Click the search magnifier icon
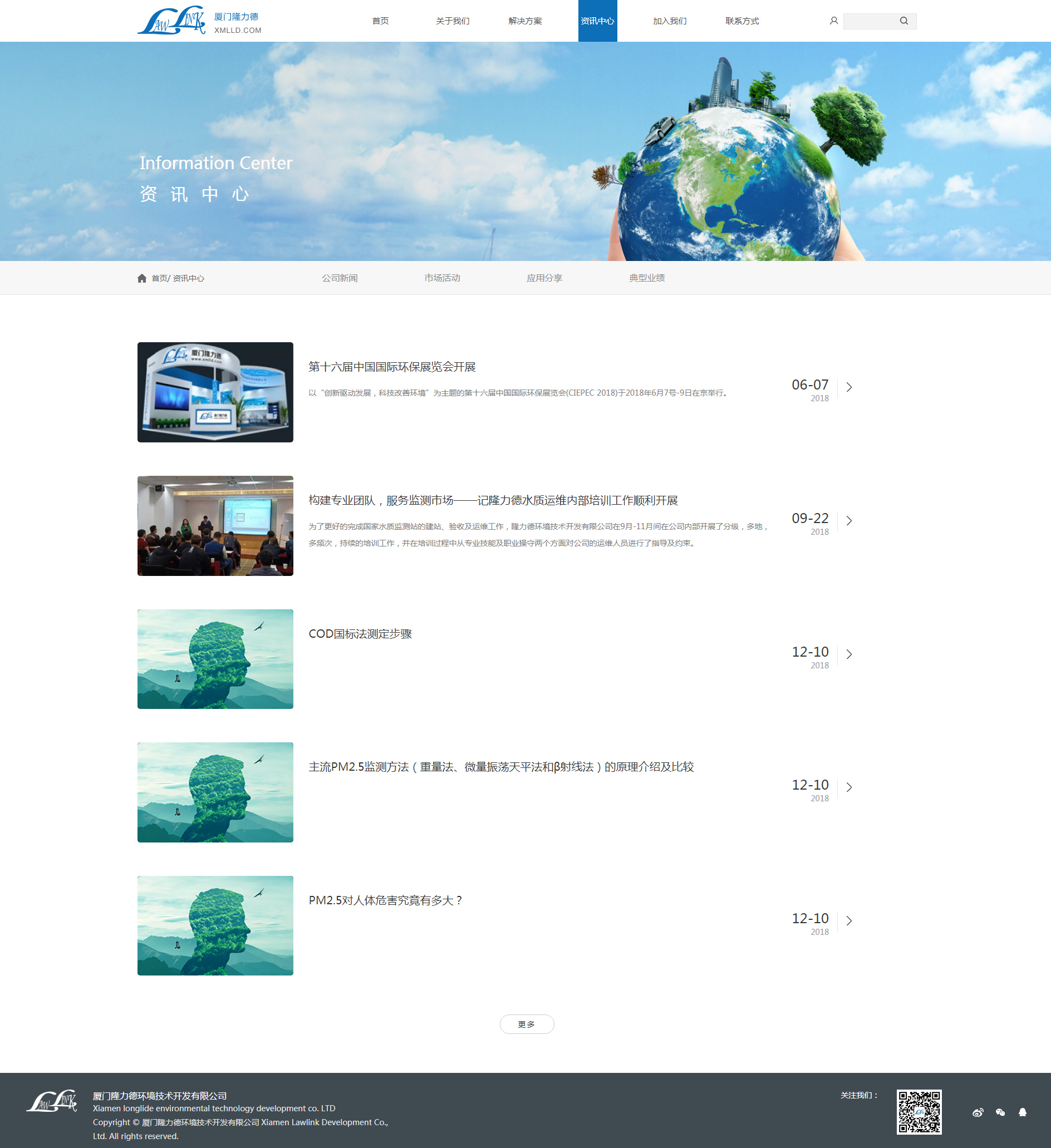The height and width of the screenshot is (1148, 1051). pyautogui.click(x=903, y=21)
